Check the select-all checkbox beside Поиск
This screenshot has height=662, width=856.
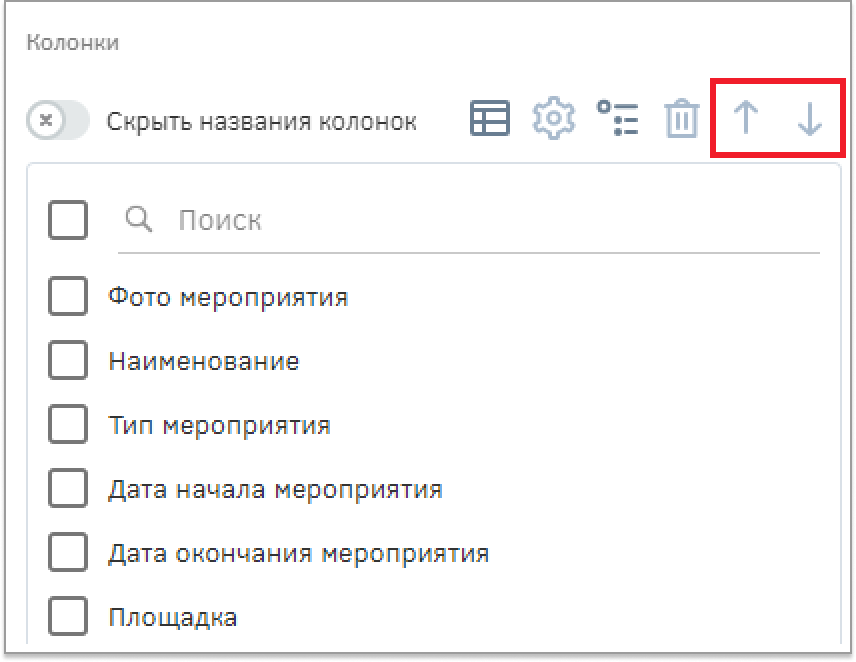point(68,220)
